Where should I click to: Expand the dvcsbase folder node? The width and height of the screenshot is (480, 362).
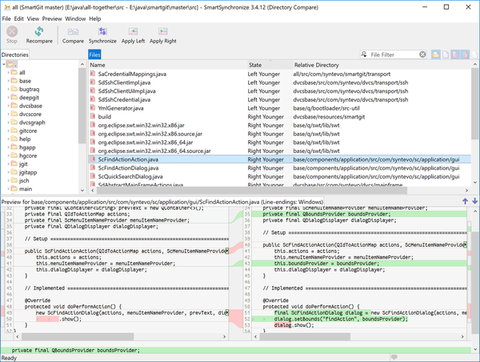pos(8,106)
